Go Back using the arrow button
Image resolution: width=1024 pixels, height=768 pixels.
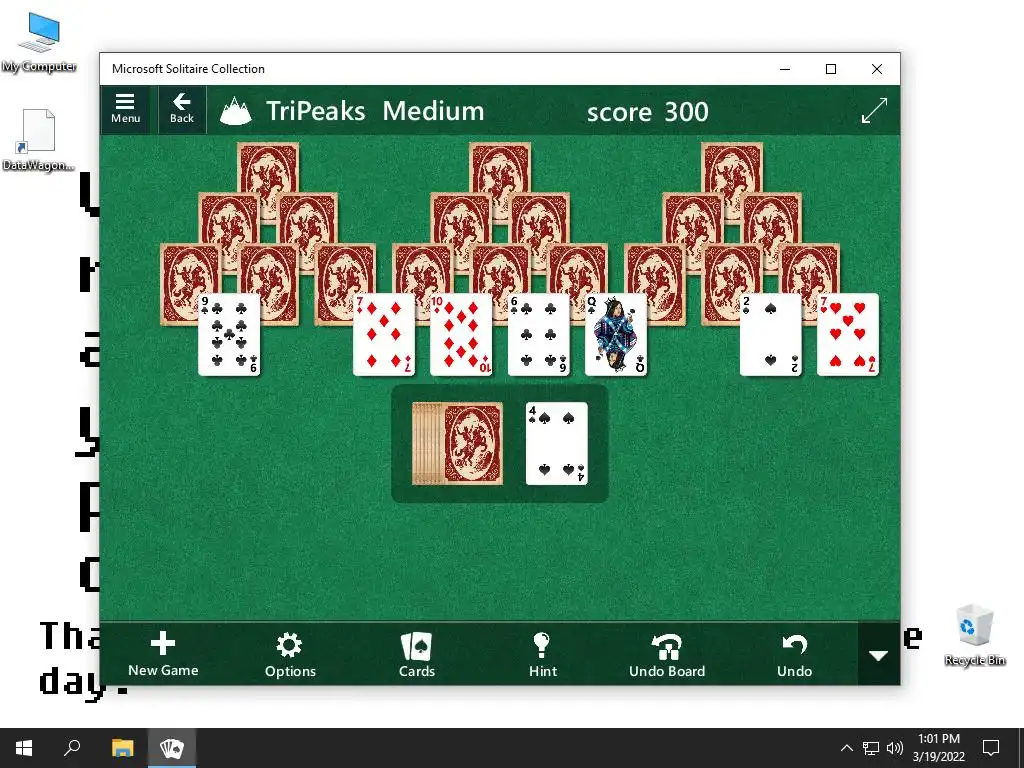click(x=182, y=109)
